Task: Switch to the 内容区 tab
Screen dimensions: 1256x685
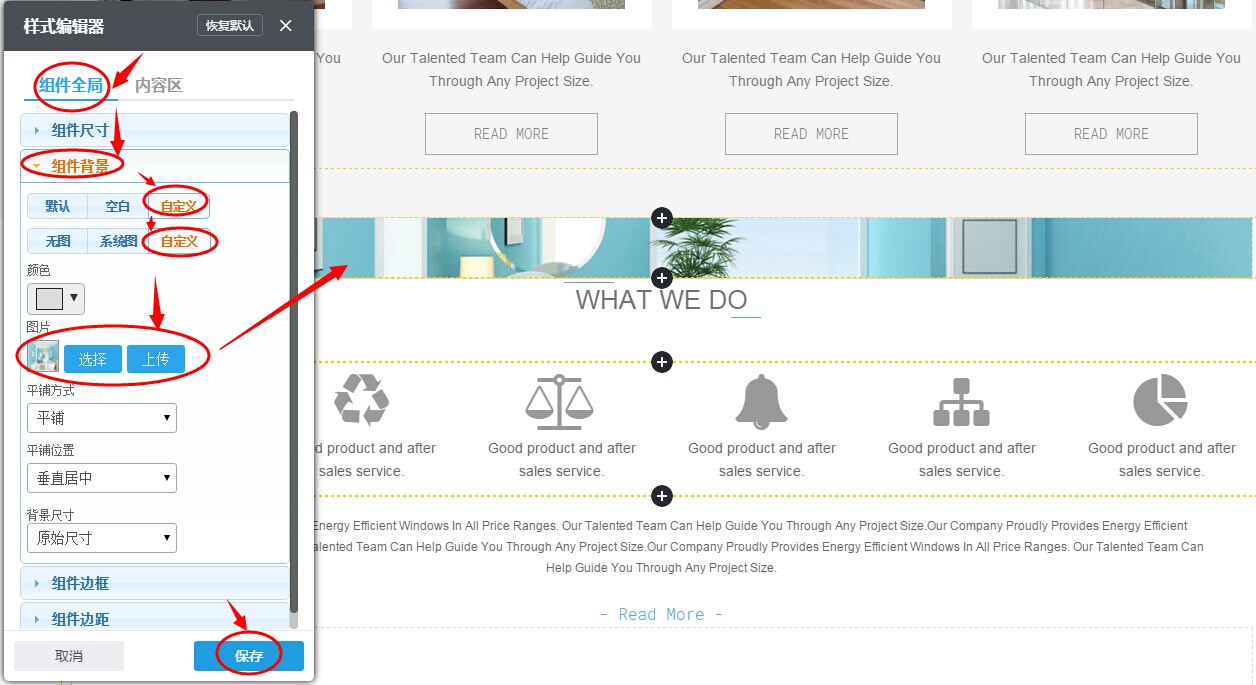Action: click(159, 85)
